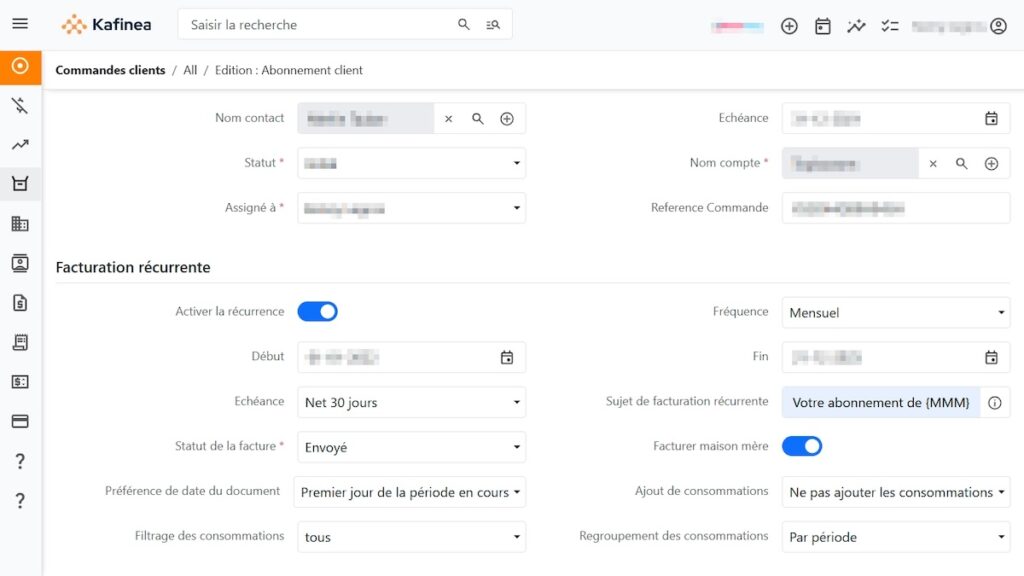Click the invoice document icon in the sidebar
Viewport: 1024px width, 576px height.
click(x=20, y=302)
